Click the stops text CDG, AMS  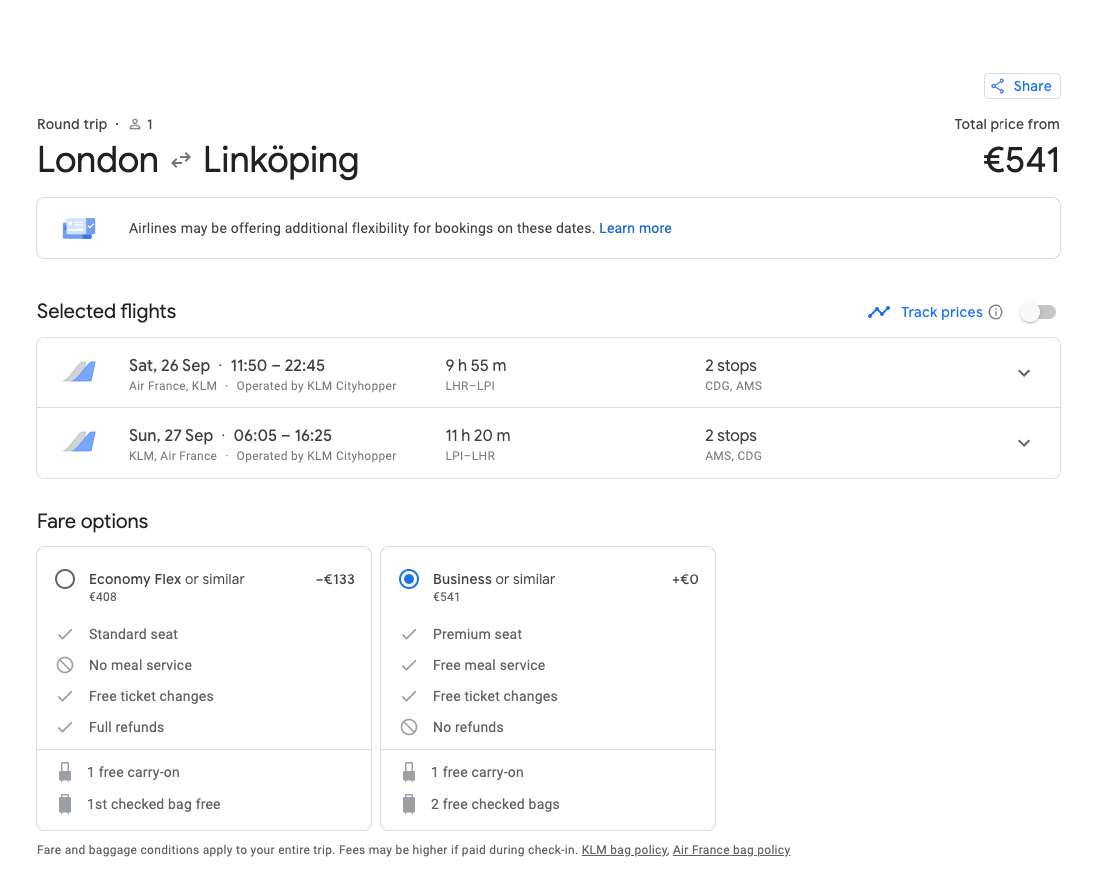click(x=733, y=385)
